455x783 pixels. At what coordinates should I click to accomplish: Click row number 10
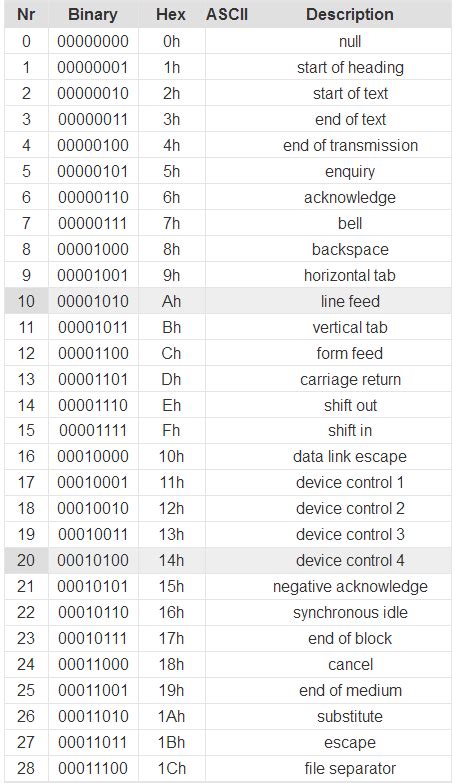point(26,301)
